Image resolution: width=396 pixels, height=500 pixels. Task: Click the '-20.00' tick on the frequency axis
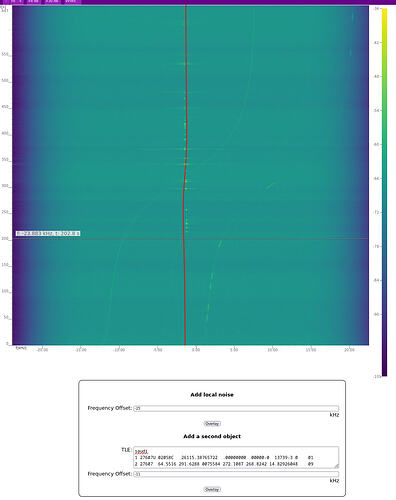pos(42,350)
